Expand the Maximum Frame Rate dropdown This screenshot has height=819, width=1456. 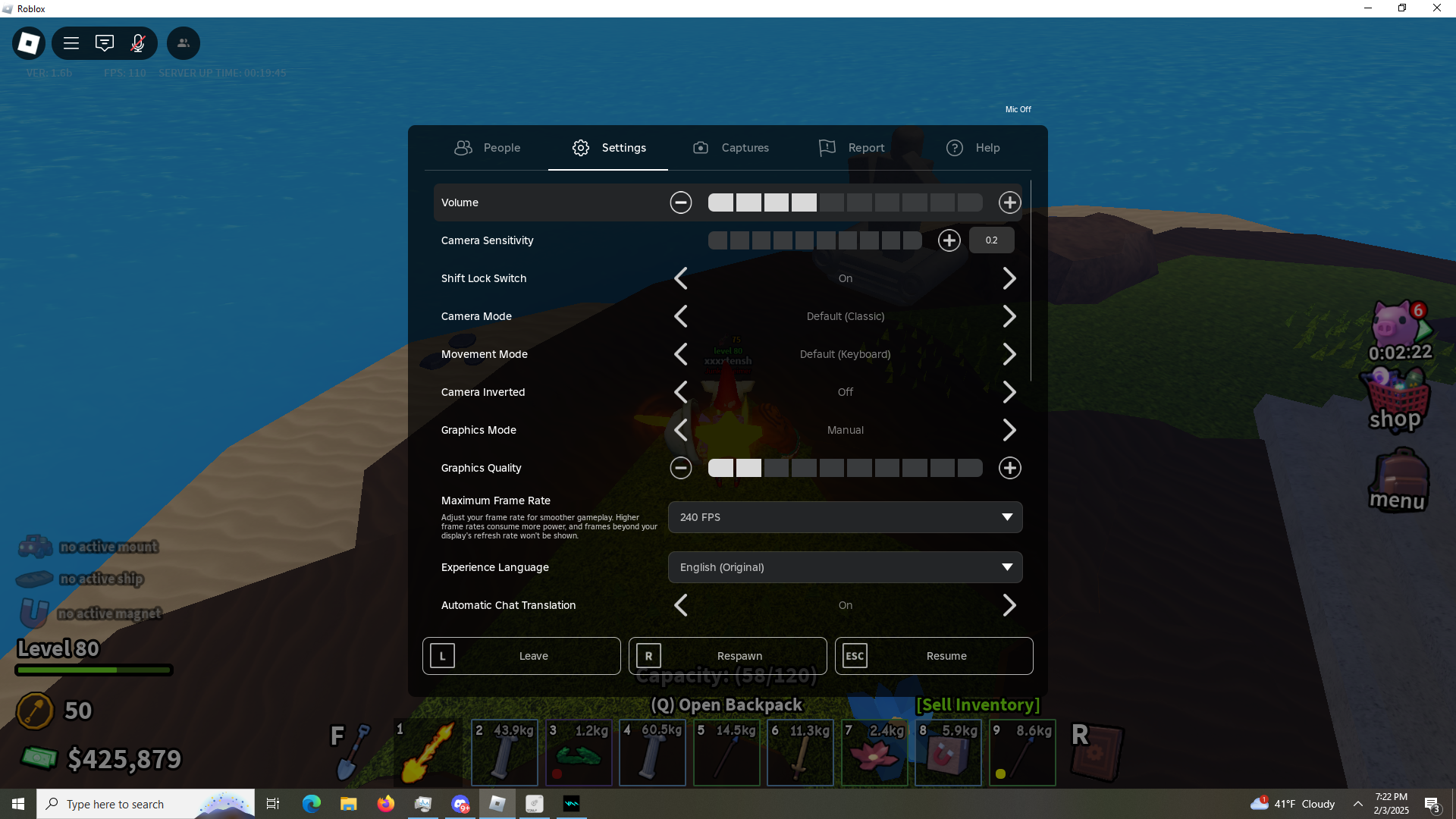pos(845,517)
